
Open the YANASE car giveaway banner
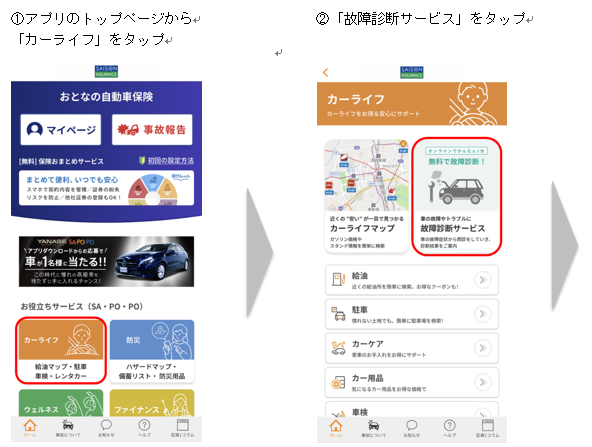click(106, 261)
